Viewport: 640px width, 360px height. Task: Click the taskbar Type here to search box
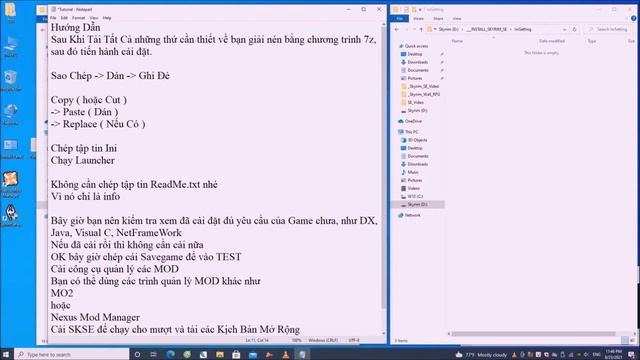(72, 354)
